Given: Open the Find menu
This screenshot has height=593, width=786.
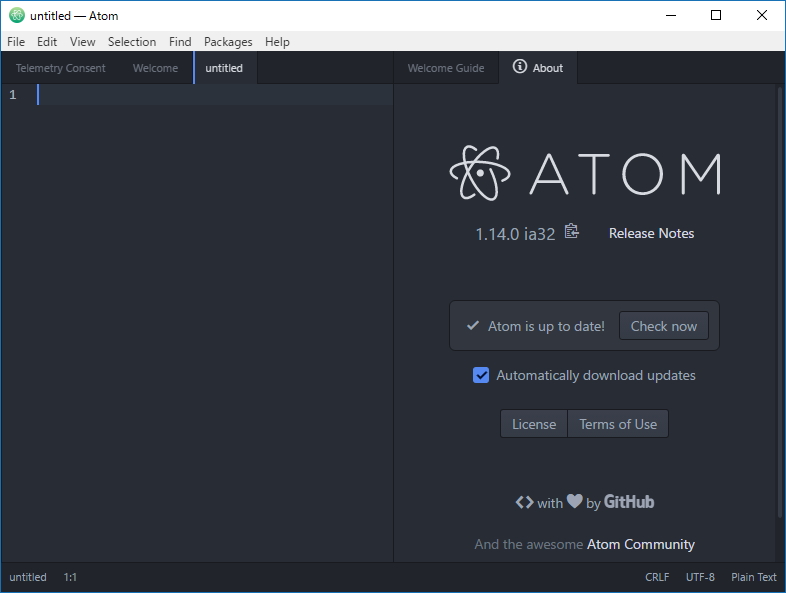Looking at the screenshot, I should click(180, 42).
